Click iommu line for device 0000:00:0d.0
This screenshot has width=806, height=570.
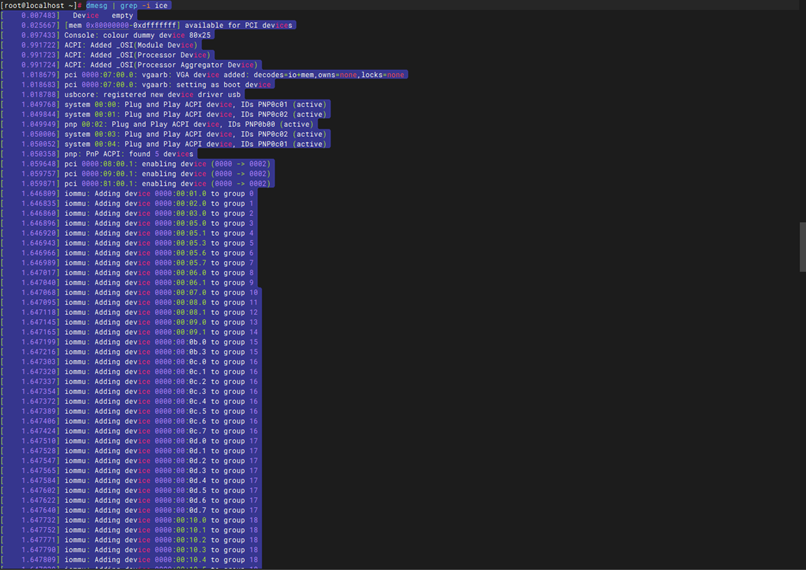(x=131, y=441)
